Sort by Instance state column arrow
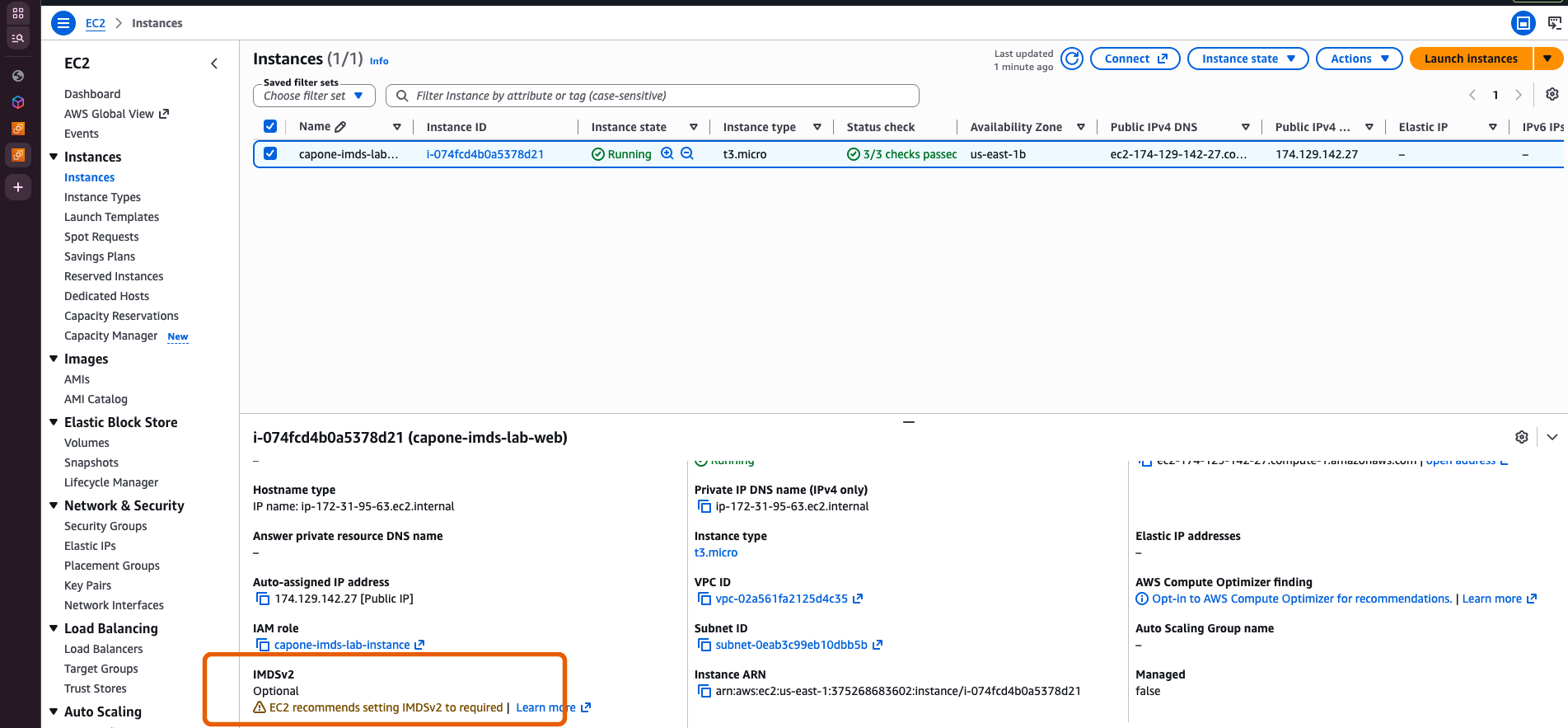Image resolution: width=1568 pixels, height=728 pixels. tap(694, 127)
